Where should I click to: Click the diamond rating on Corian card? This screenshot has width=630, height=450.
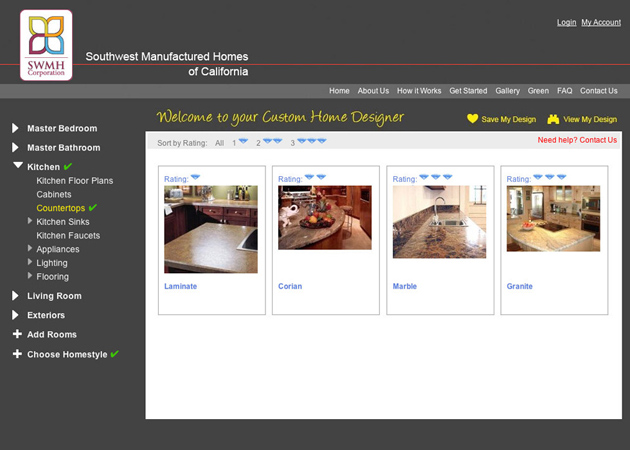315,177
